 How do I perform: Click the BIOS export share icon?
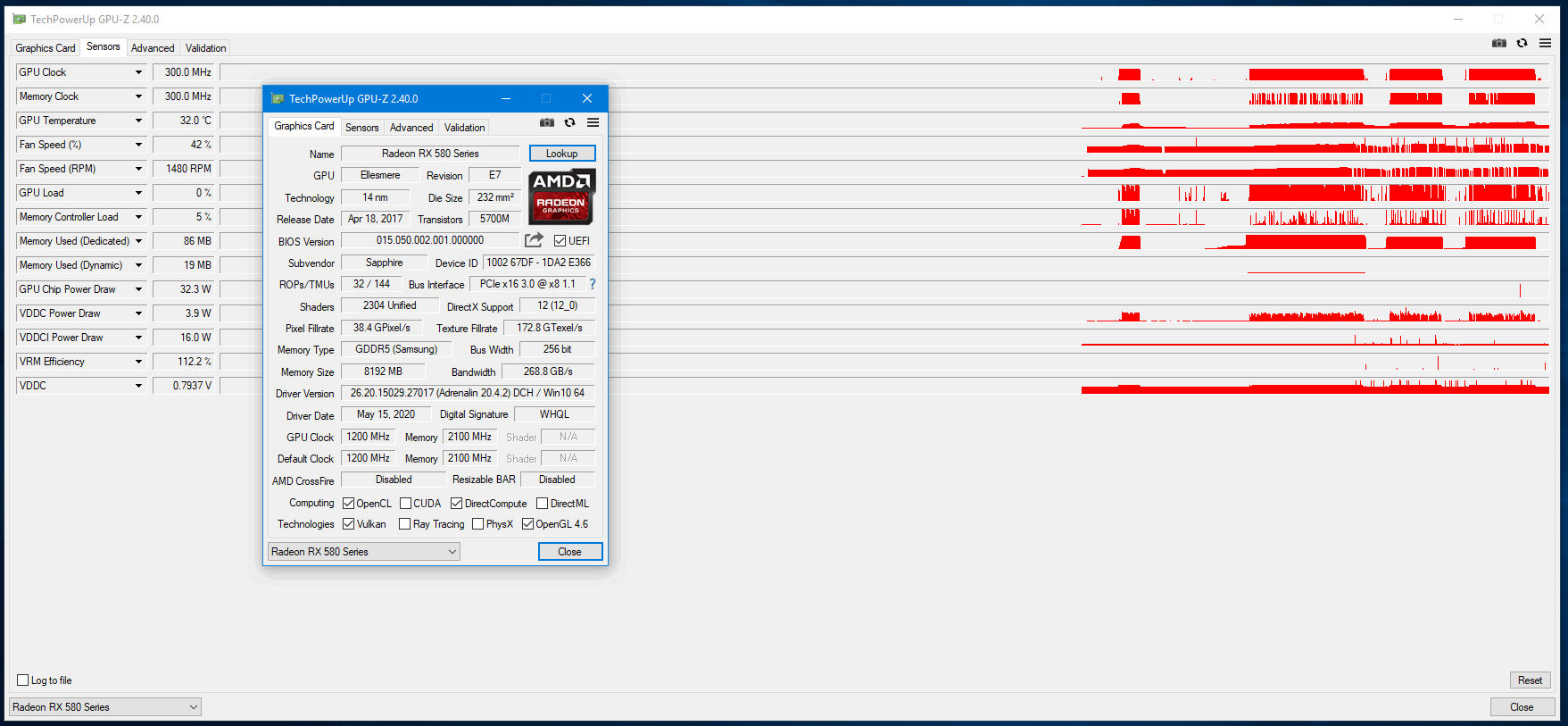[x=534, y=239]
